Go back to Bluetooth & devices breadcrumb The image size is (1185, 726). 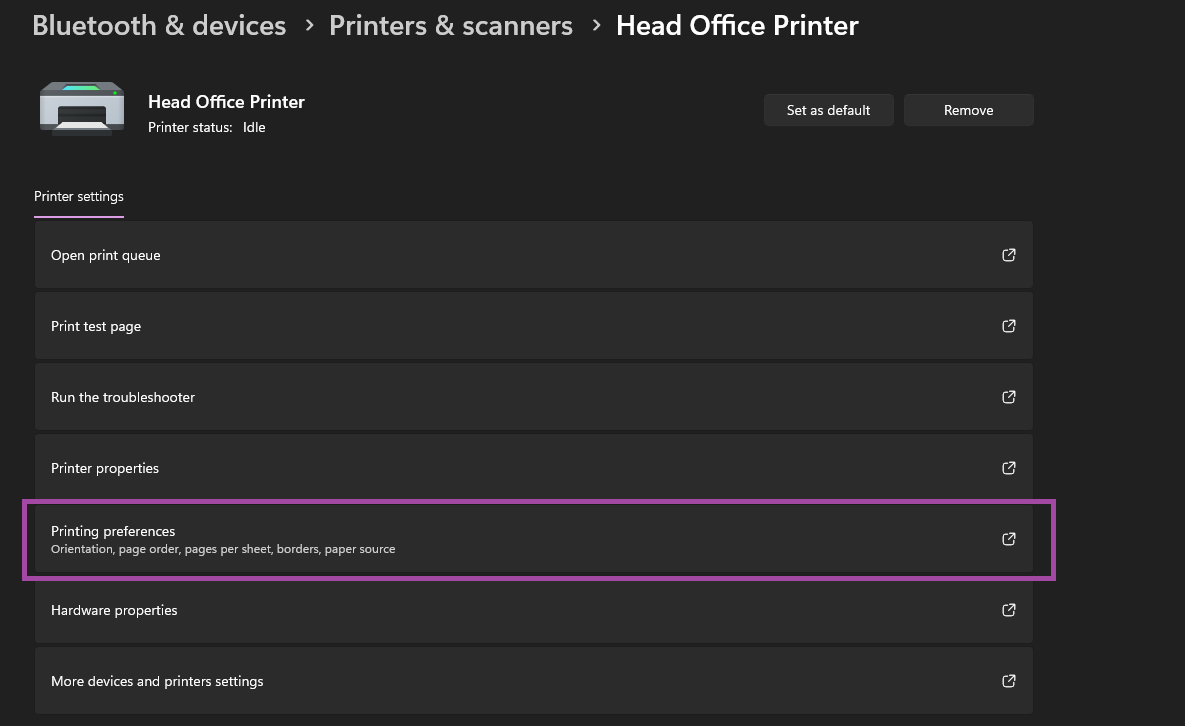coord(159,25)
